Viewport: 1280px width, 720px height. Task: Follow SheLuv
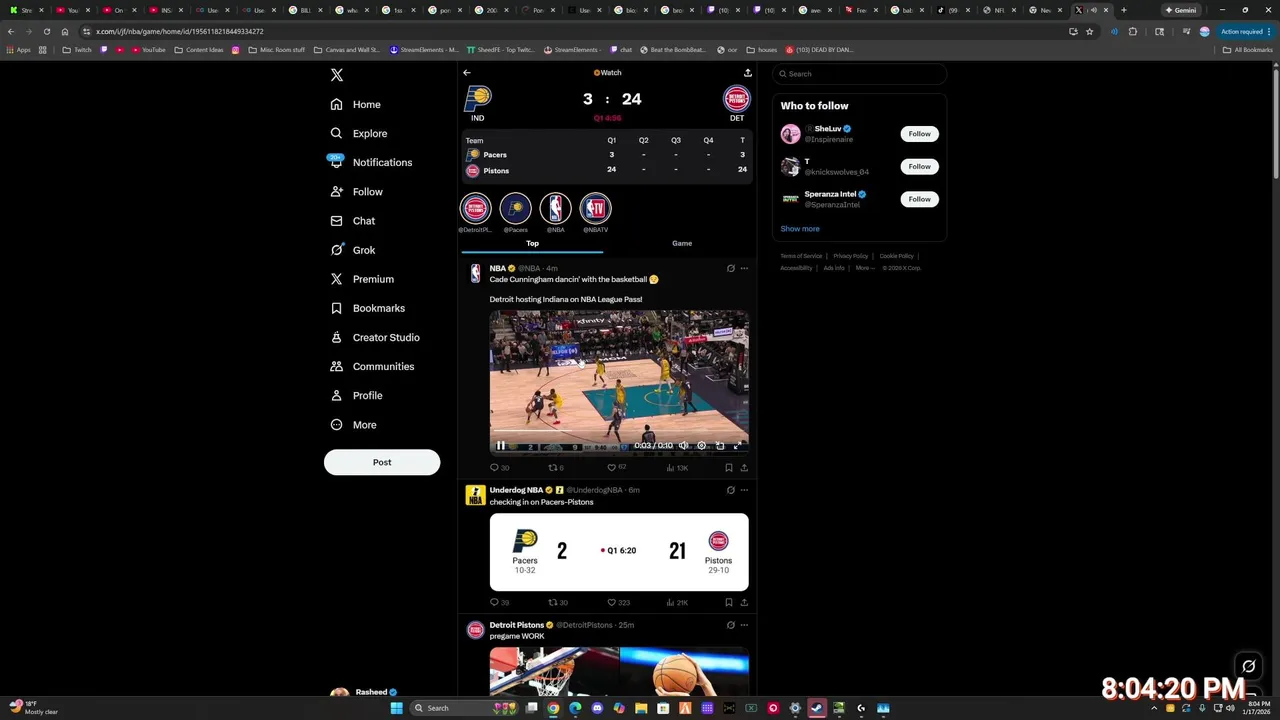pyautogui.click(x=919, y=134)
